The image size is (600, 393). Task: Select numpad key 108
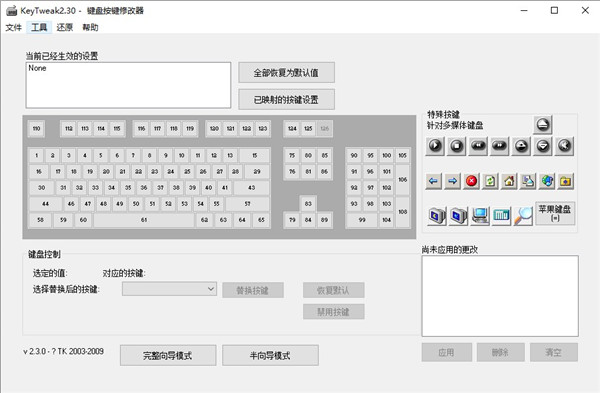click(x=403, y=212)
